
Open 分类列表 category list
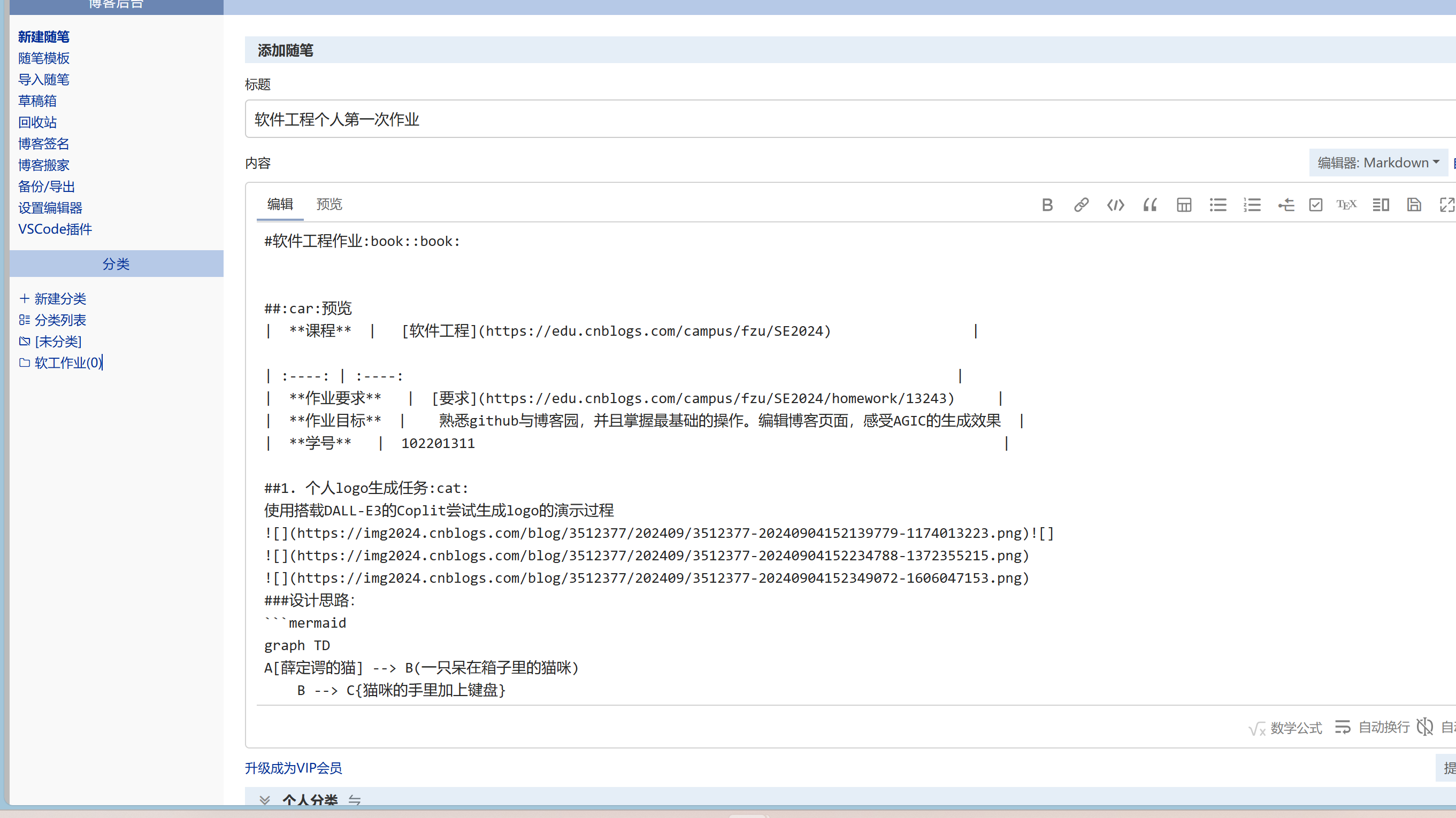tap(60, 320)
